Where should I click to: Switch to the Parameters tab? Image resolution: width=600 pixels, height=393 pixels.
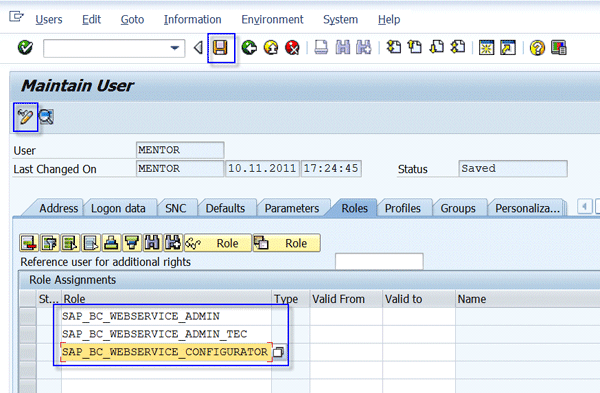click(292, 209)
